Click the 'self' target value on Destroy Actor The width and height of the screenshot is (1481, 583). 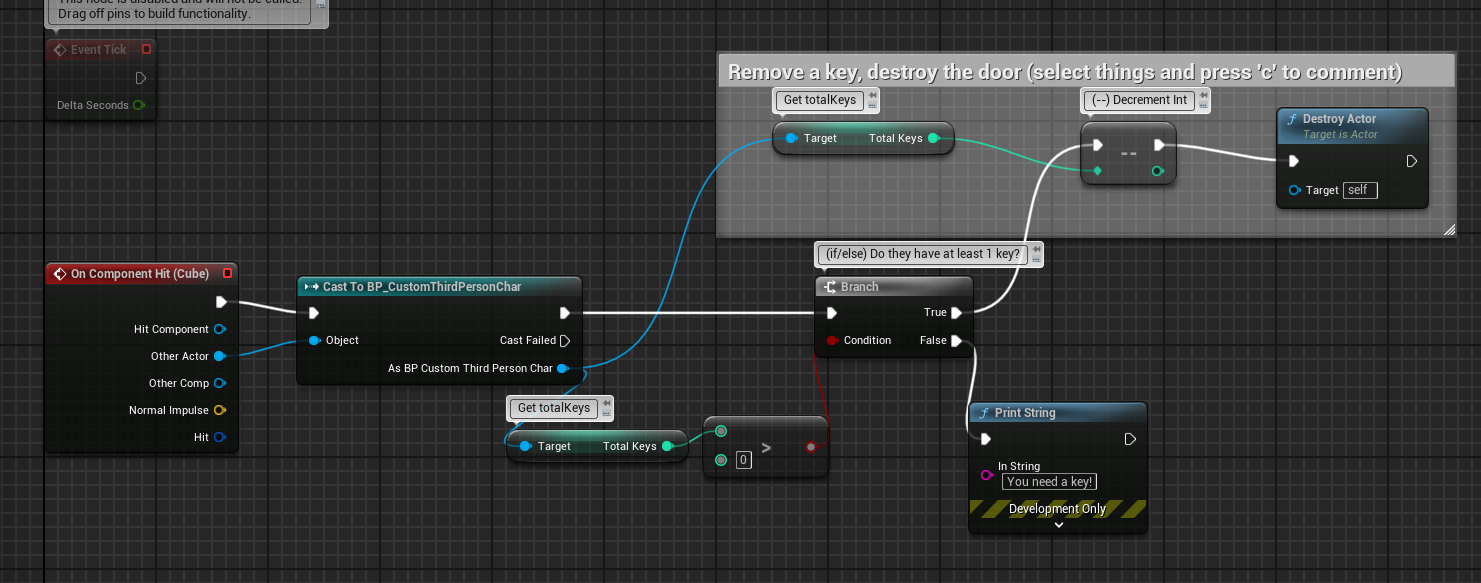(1360, 190)
